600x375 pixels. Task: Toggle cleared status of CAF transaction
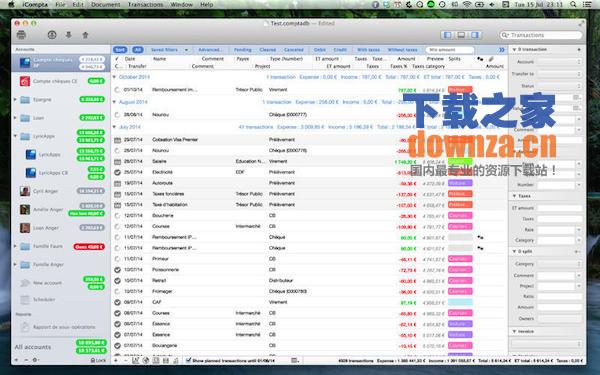click(x=117, y=302)
